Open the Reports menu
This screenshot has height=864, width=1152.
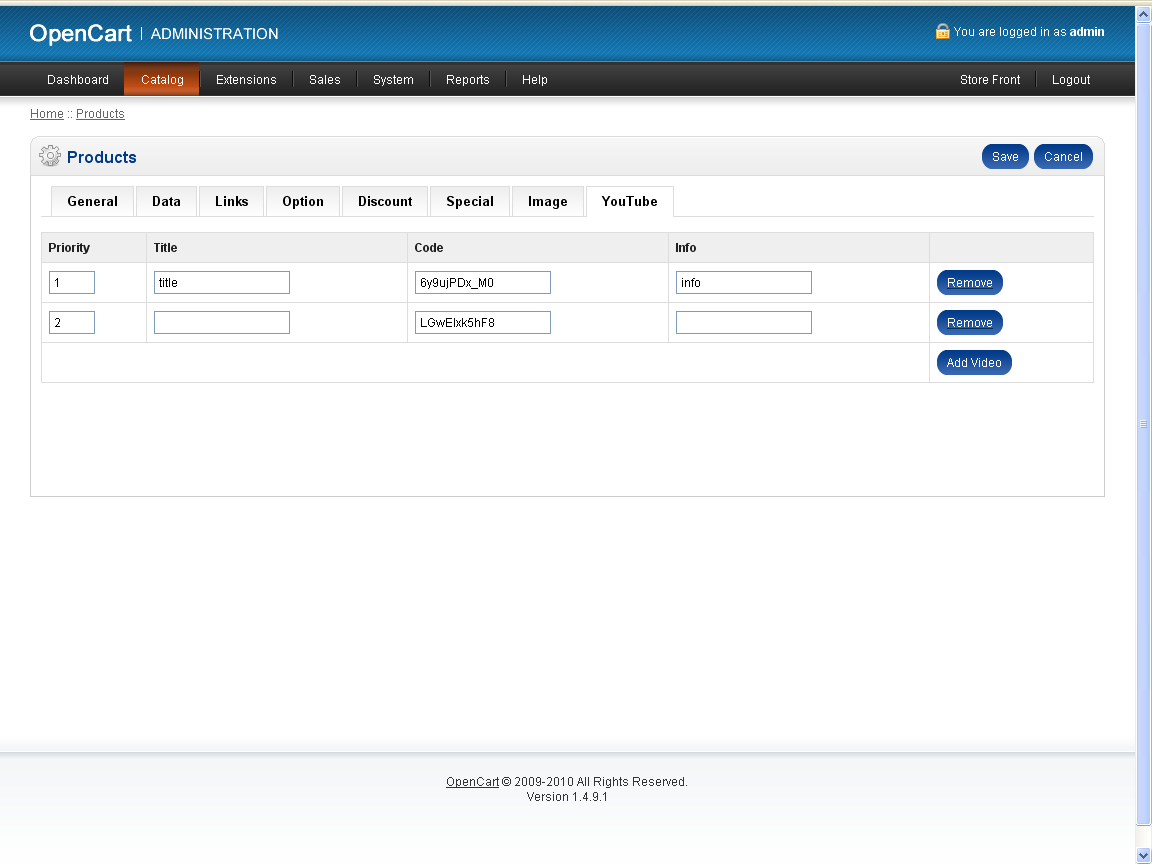[x=467, y=79]
